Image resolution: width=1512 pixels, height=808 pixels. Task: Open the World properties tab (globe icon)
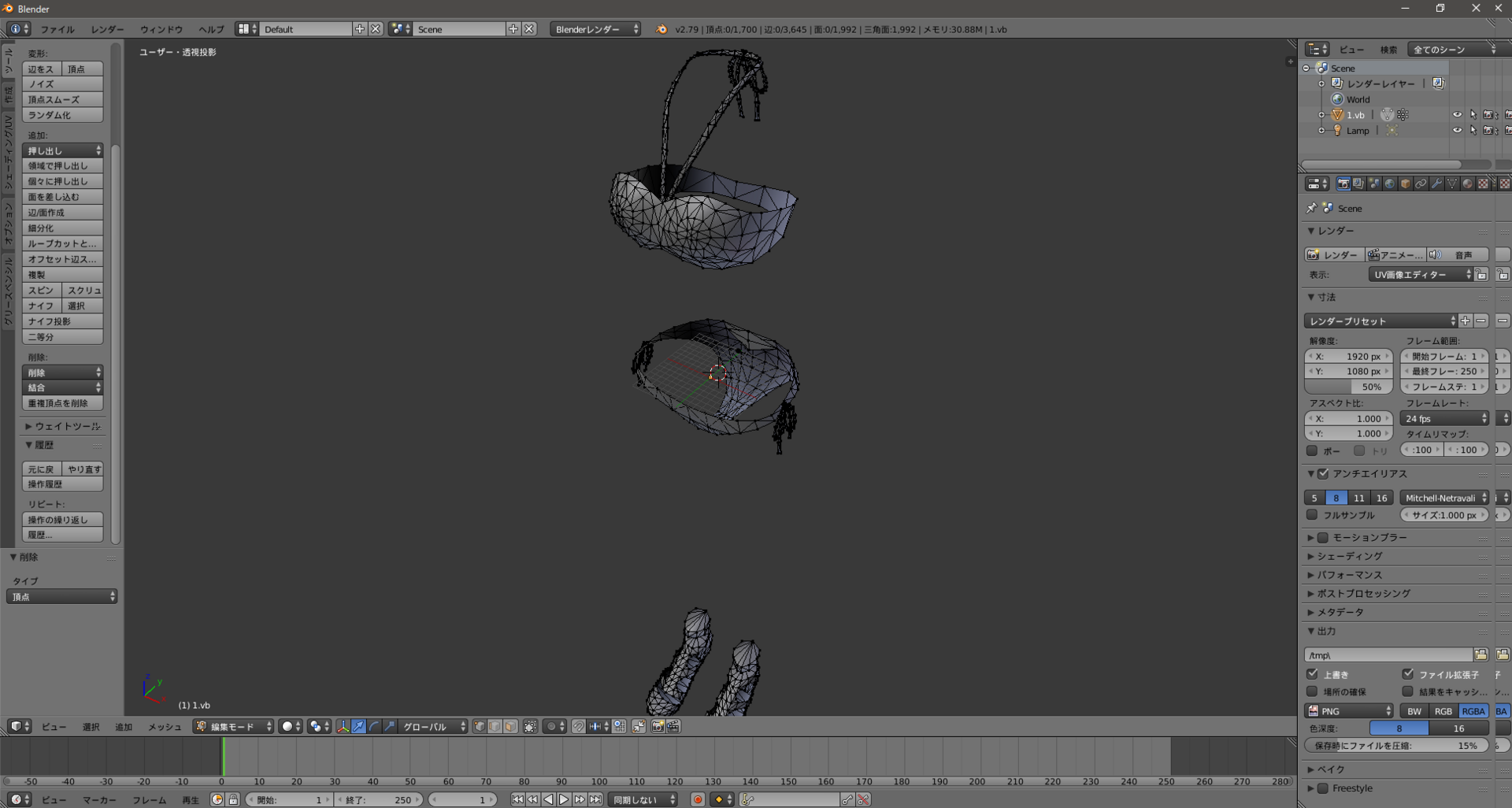pyautogui.click(x=1390, y=183)
